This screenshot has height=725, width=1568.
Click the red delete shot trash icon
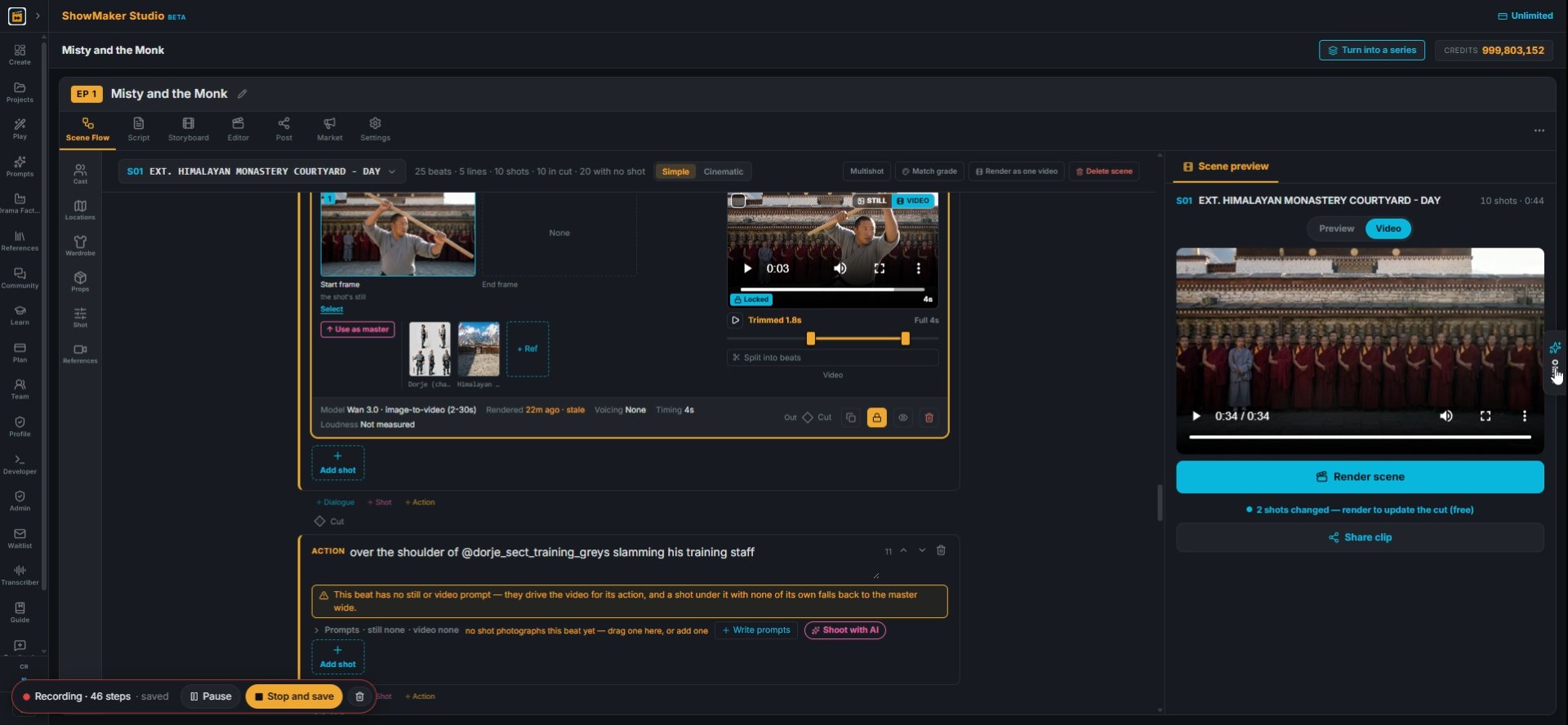pyautogui.click(x=929, y=418)
